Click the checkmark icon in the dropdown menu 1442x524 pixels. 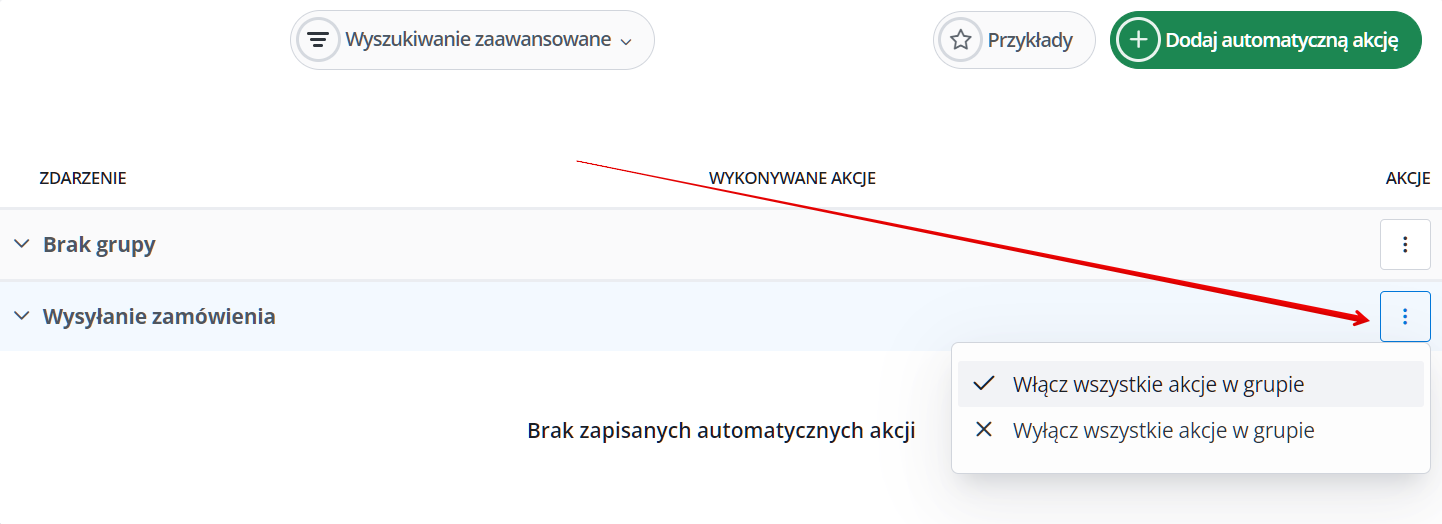point(984,384)
